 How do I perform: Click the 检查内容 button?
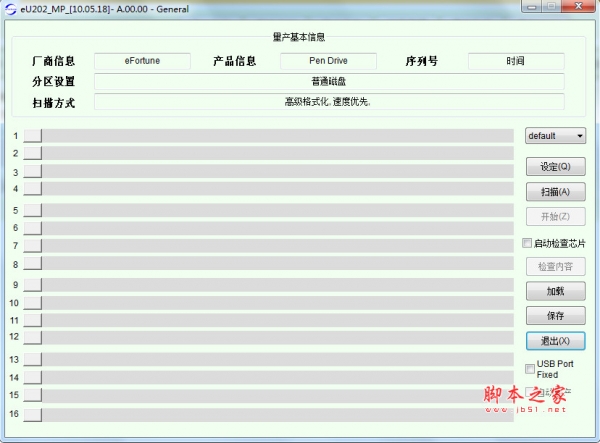coord(556,267)
